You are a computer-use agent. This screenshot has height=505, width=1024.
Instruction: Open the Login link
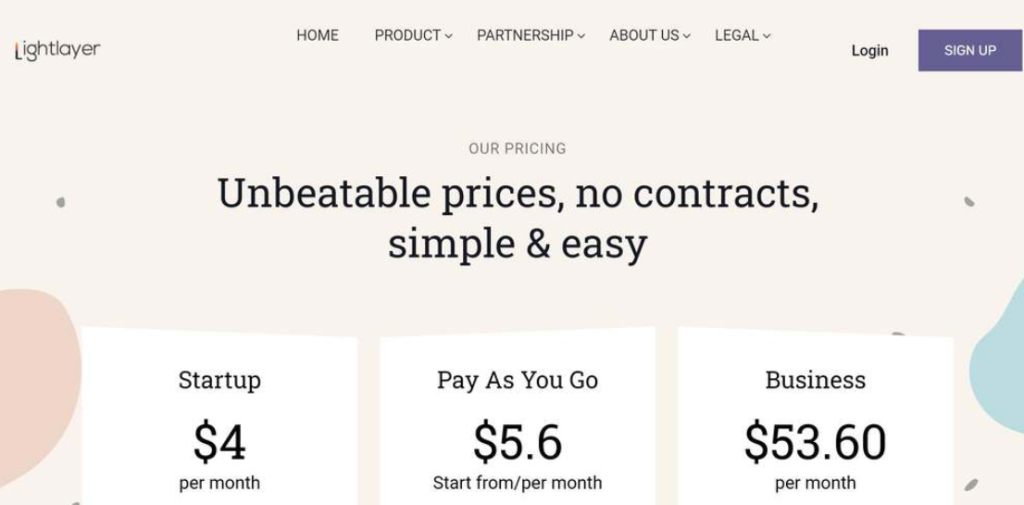pos(869,50)
